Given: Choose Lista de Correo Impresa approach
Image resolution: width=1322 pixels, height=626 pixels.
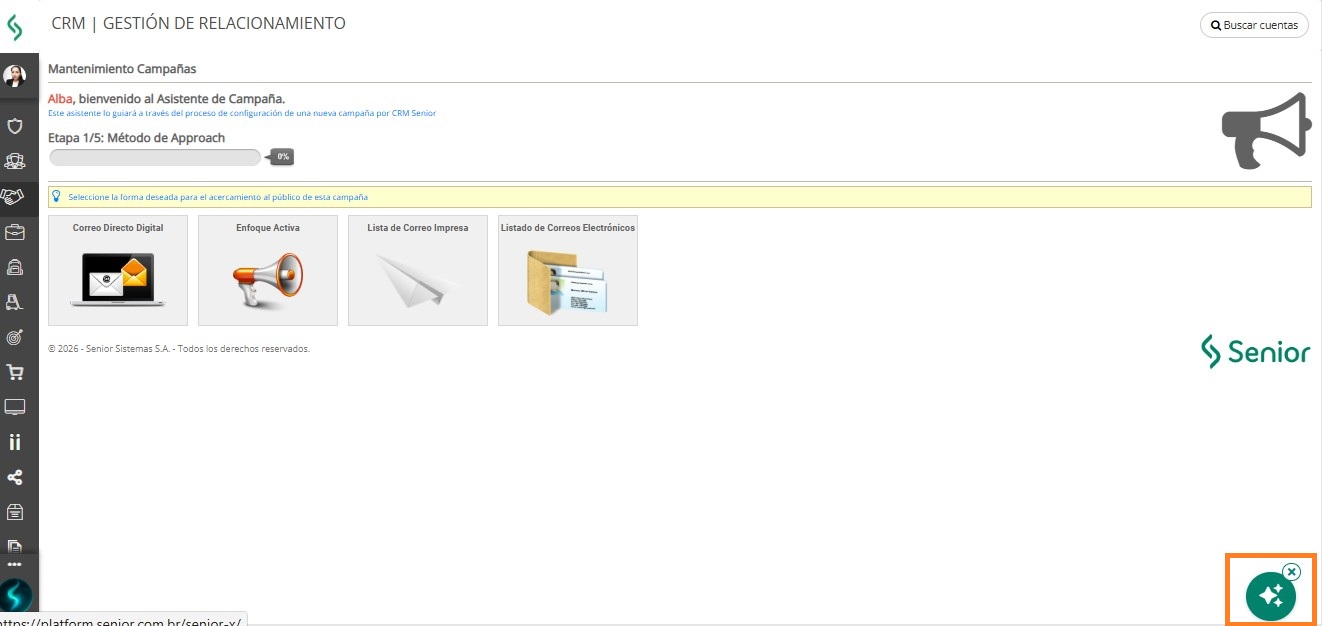Looking at the screenshot, I should tap(418, 270).
